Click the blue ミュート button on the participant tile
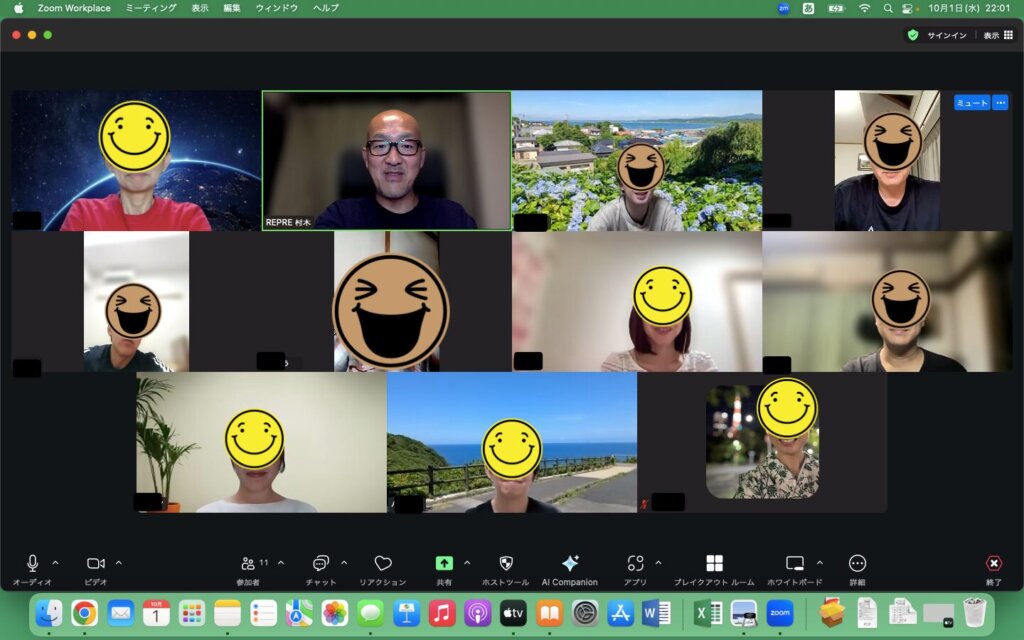Screen dimensions: 1024x640 [971, 103]
